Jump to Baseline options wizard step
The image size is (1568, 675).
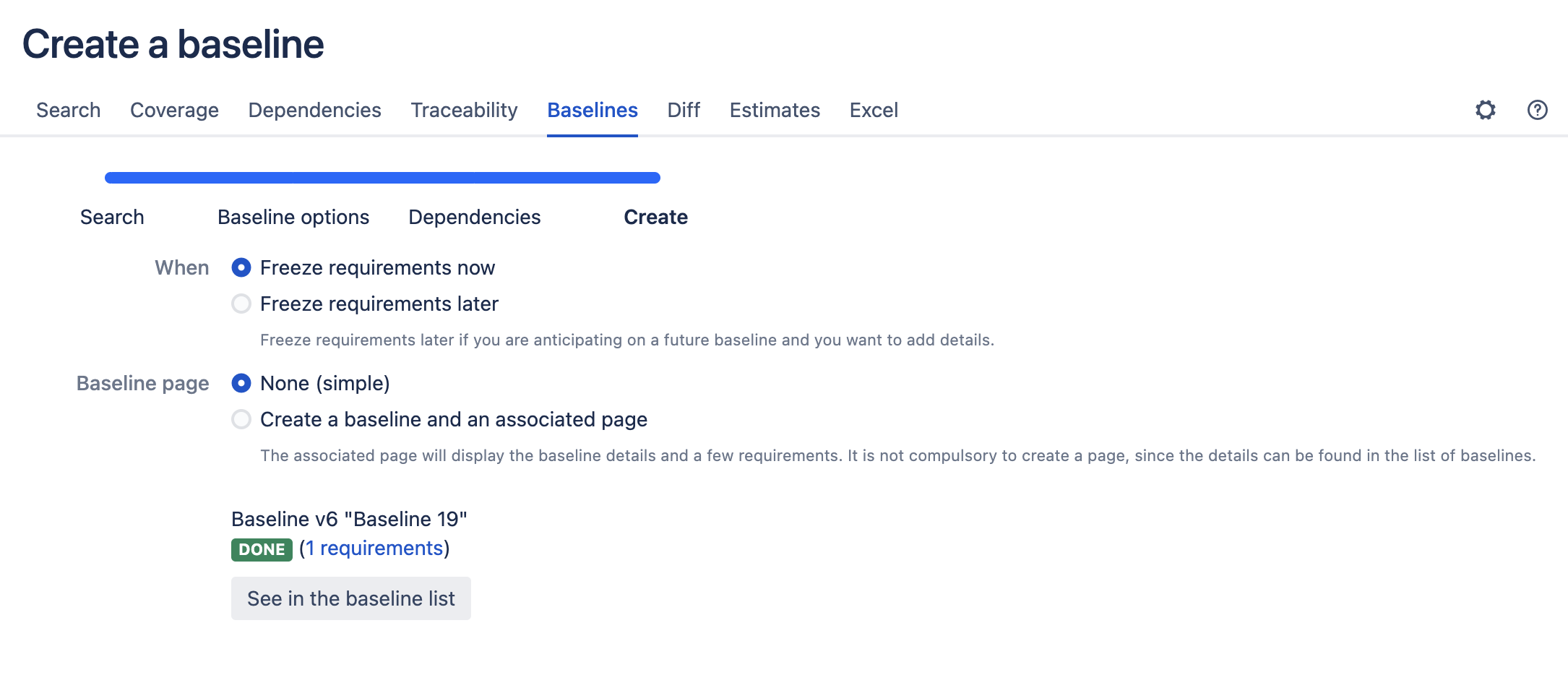coord(293,218)
